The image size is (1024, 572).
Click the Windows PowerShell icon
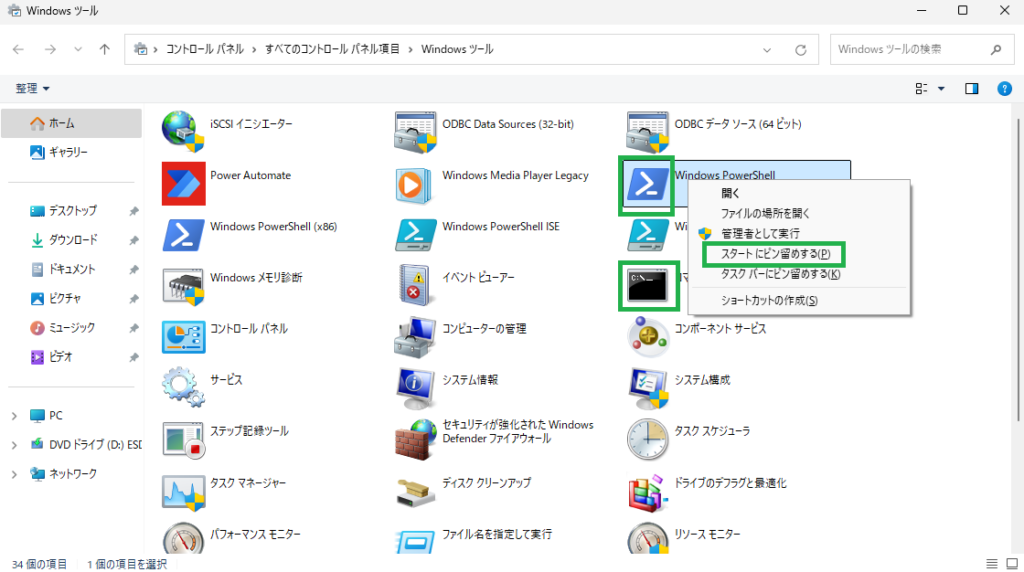[647, 185]
